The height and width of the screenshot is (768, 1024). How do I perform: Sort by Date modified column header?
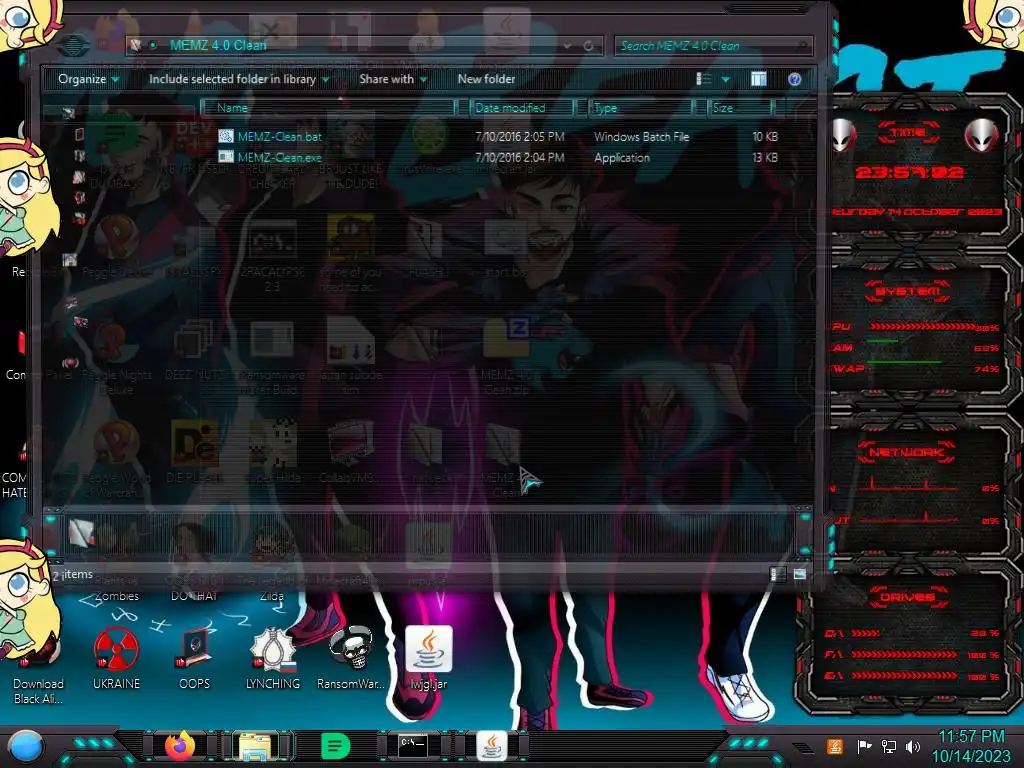point(522,108)
